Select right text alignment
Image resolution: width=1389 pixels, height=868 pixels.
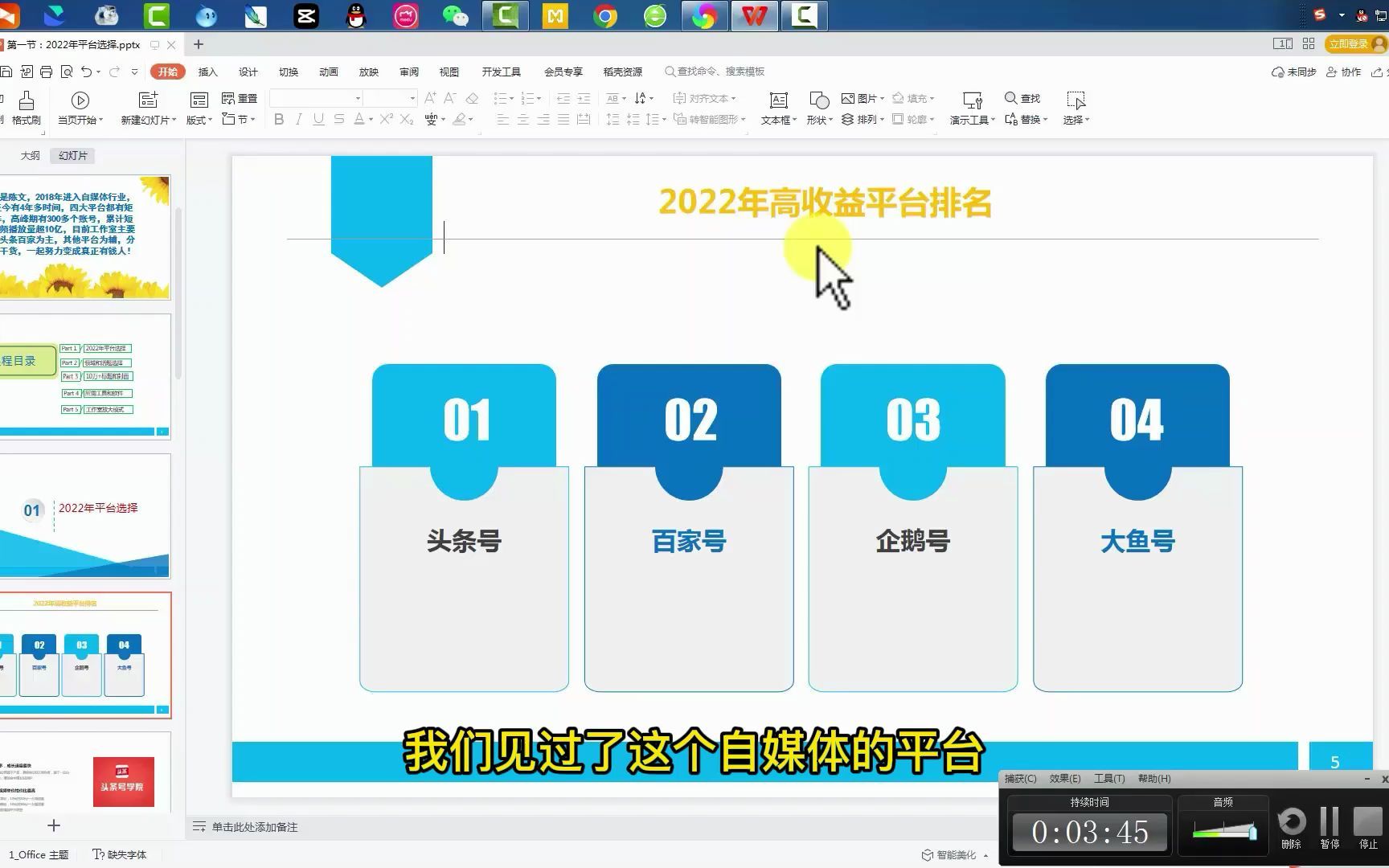[543, 119]
